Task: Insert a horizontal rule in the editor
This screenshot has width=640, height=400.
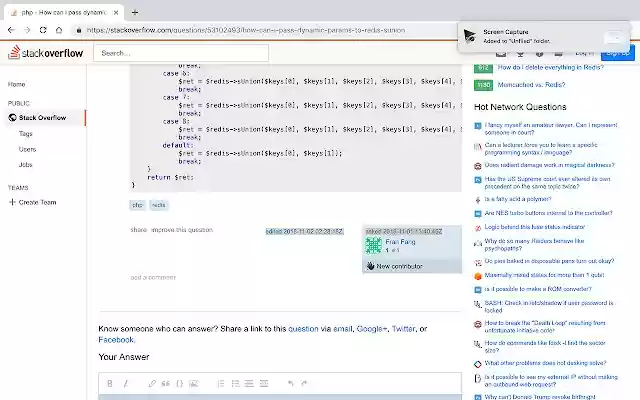Action: [264, 383]
